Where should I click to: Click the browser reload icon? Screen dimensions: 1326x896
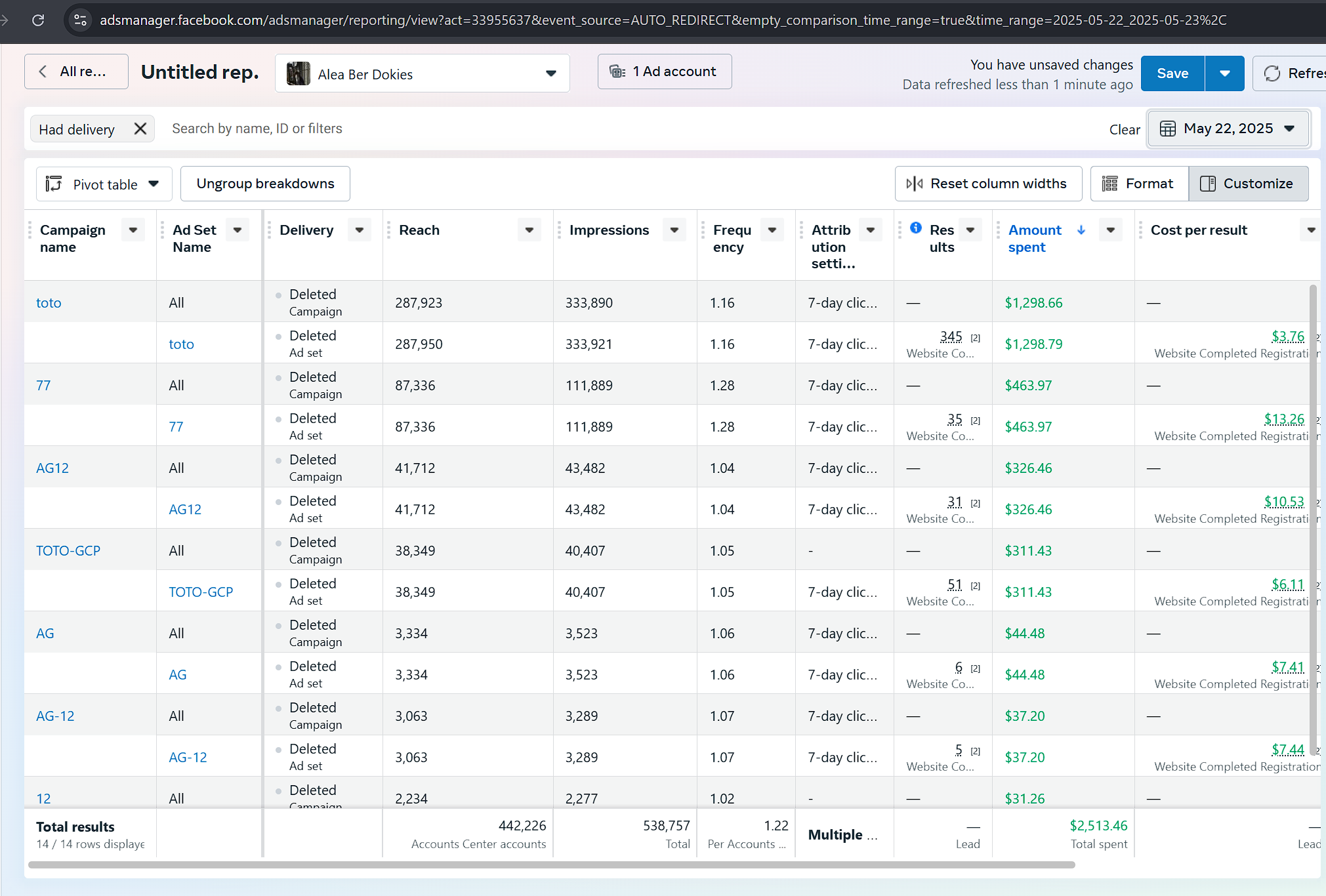point(38,20)
